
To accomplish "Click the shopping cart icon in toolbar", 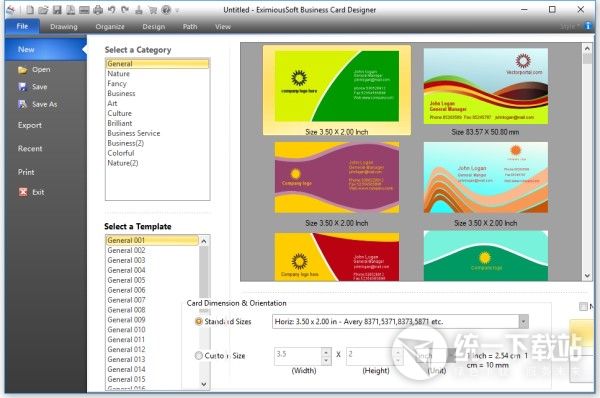I will 153,10.
